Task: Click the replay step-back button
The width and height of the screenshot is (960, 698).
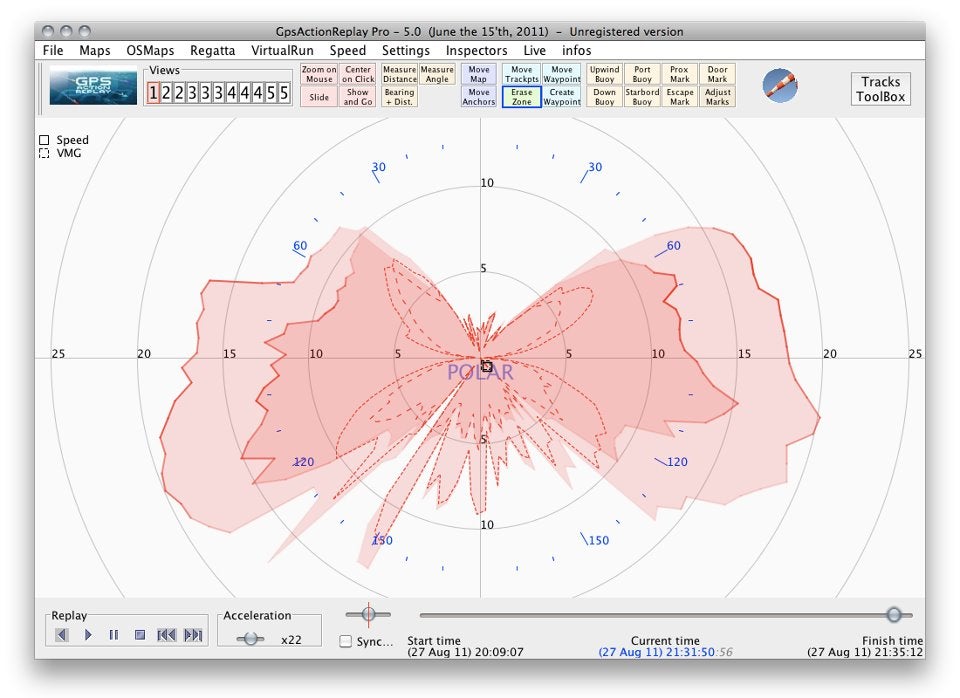Action: point(61,635)
